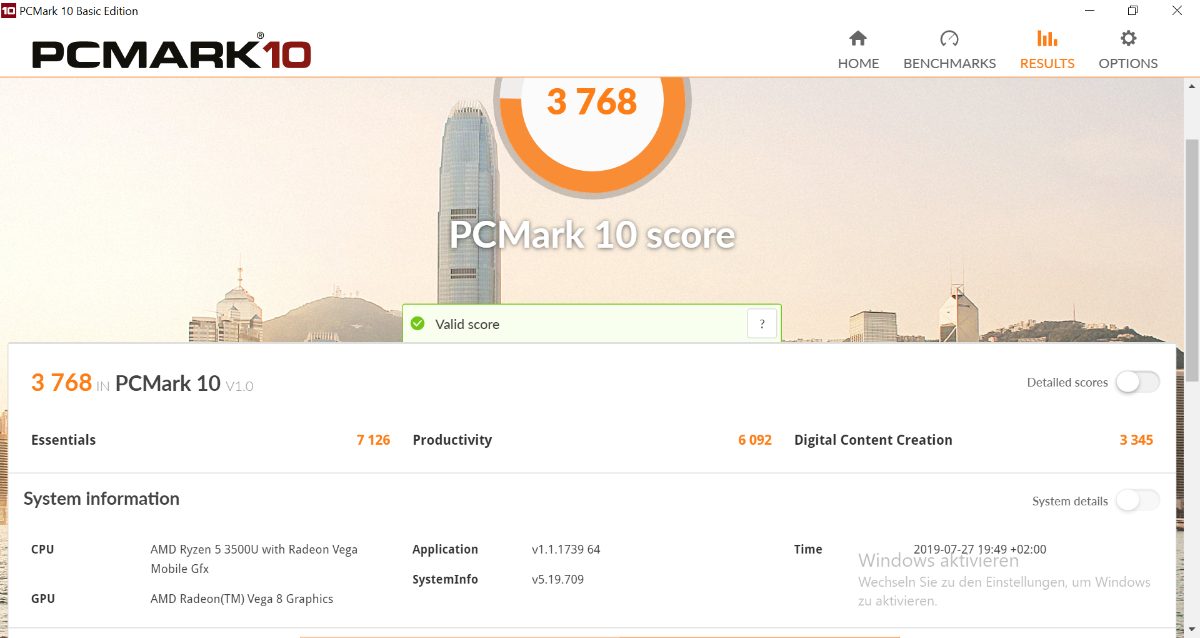Click the PCMark 10 title bar app icon

tap(9, 11)
